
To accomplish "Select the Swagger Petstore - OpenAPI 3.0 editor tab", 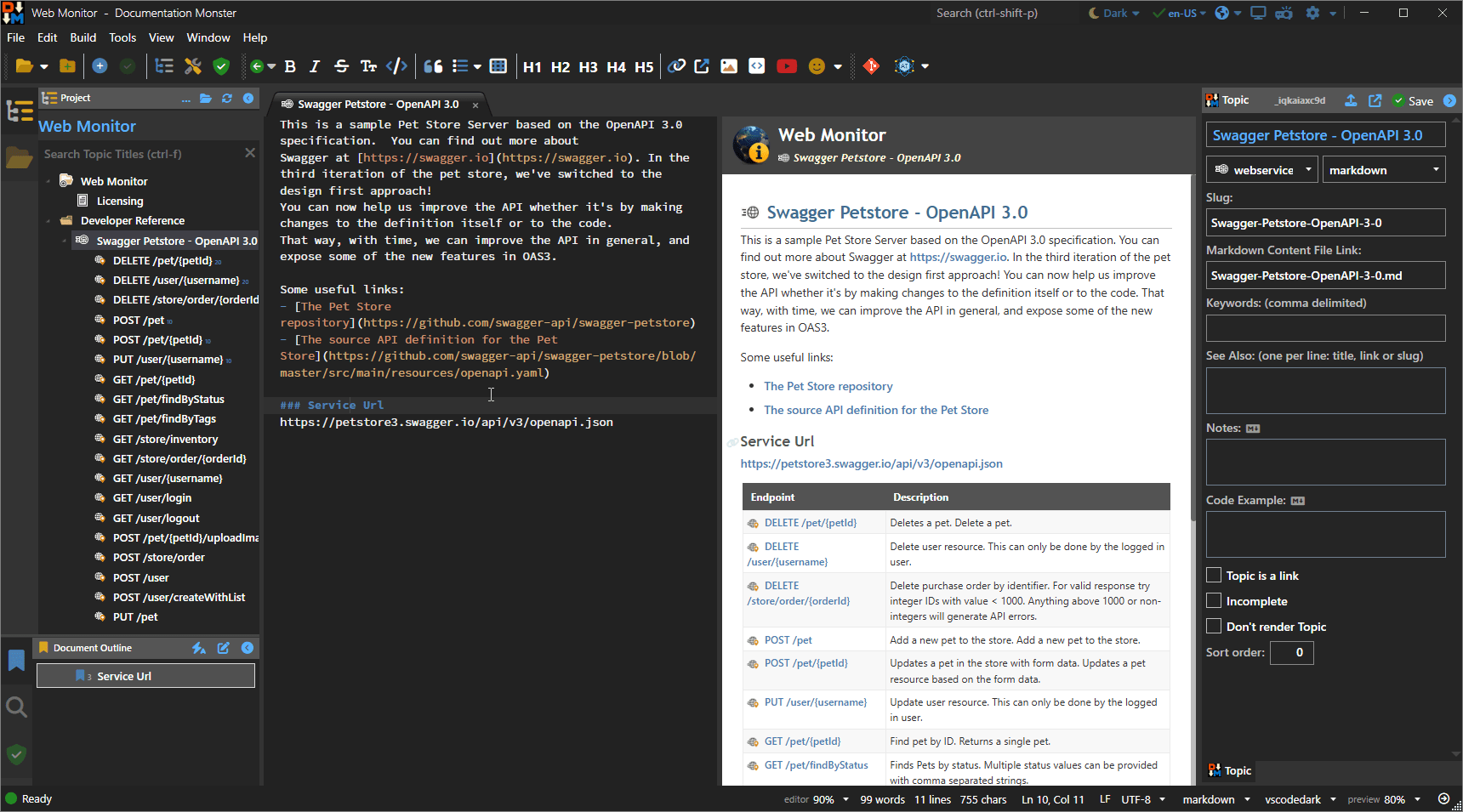I will tap(378, 105).
